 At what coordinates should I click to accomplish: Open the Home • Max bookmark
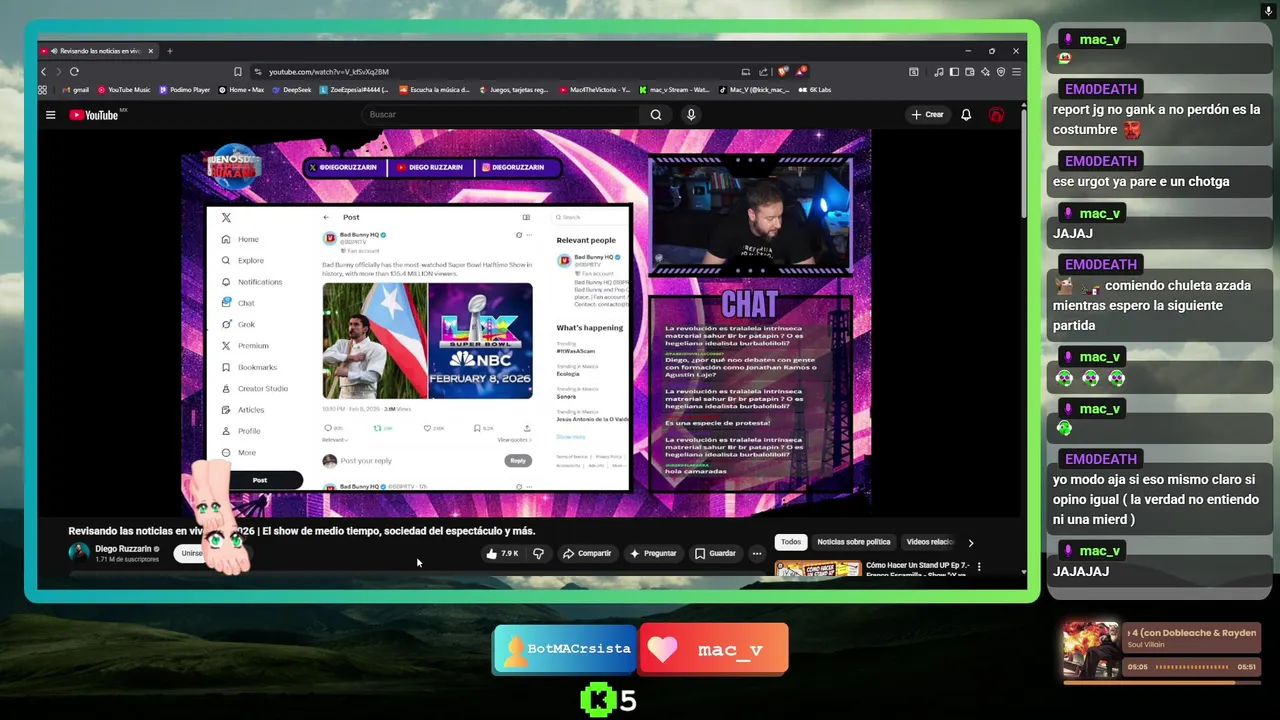point(241,90)
